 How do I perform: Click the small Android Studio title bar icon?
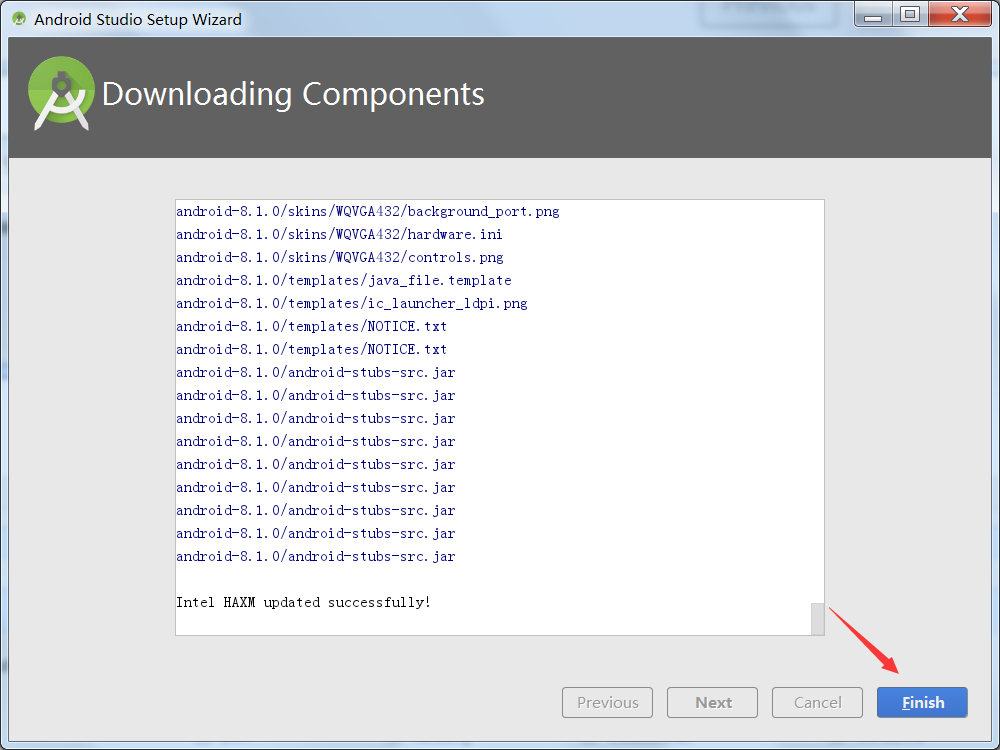point(19,19)
